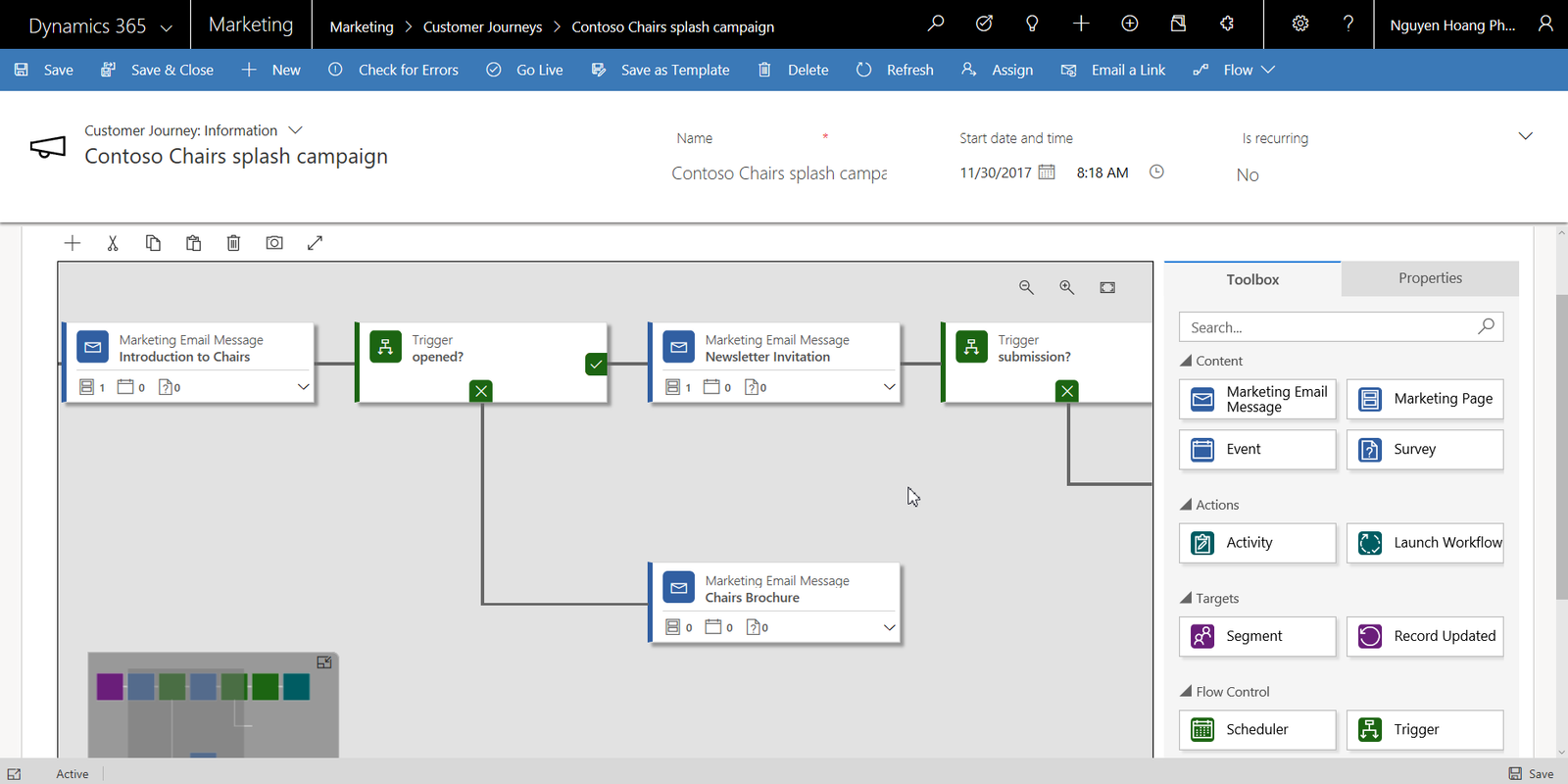Open the help question mark icon
1568x784 pixels.
click(x=1348, y=24)
